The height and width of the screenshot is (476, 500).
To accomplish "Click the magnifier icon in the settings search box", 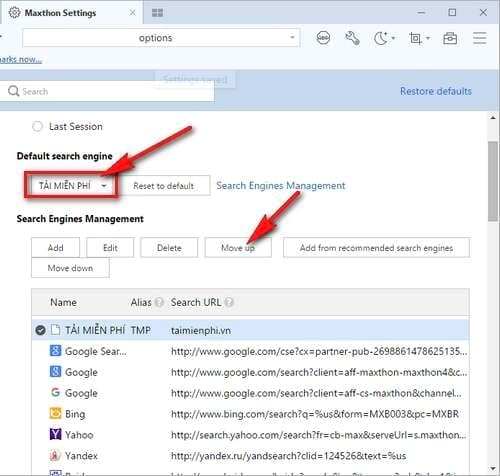I will 13,91.
